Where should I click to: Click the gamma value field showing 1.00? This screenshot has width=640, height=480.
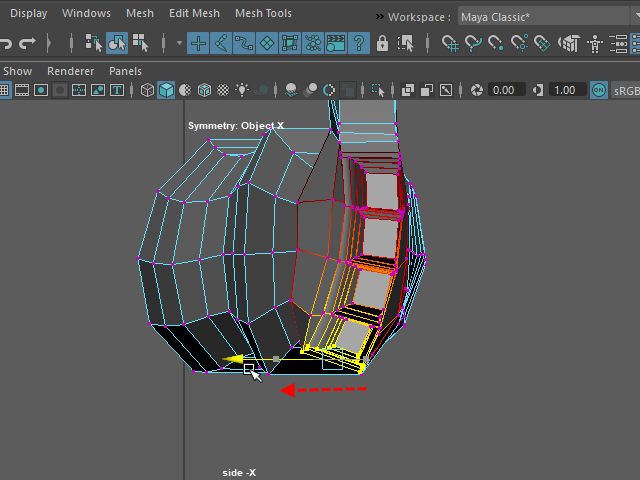[x=565, y=90]
